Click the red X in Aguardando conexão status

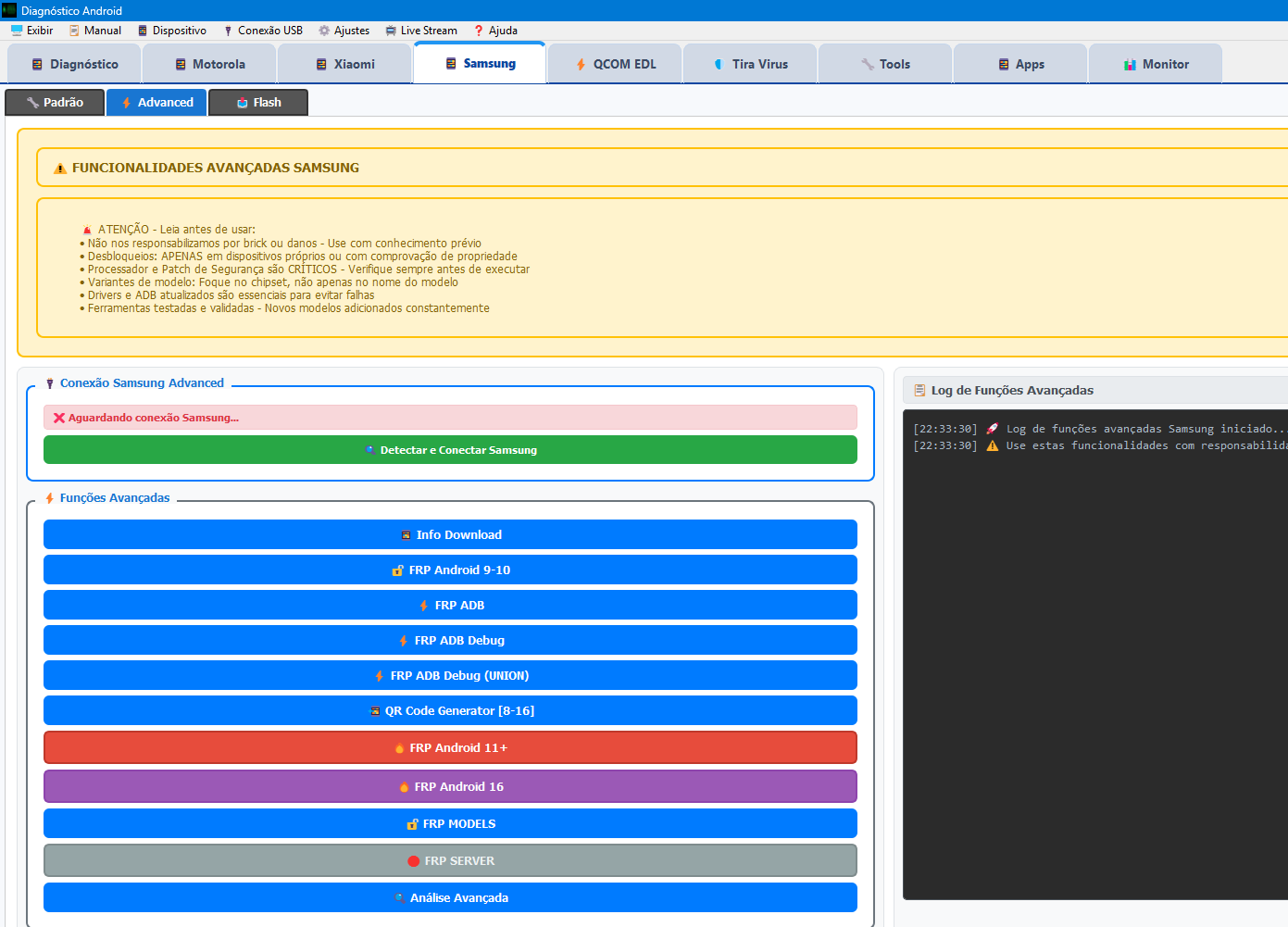pyautogui.click(x=59, y=418)
